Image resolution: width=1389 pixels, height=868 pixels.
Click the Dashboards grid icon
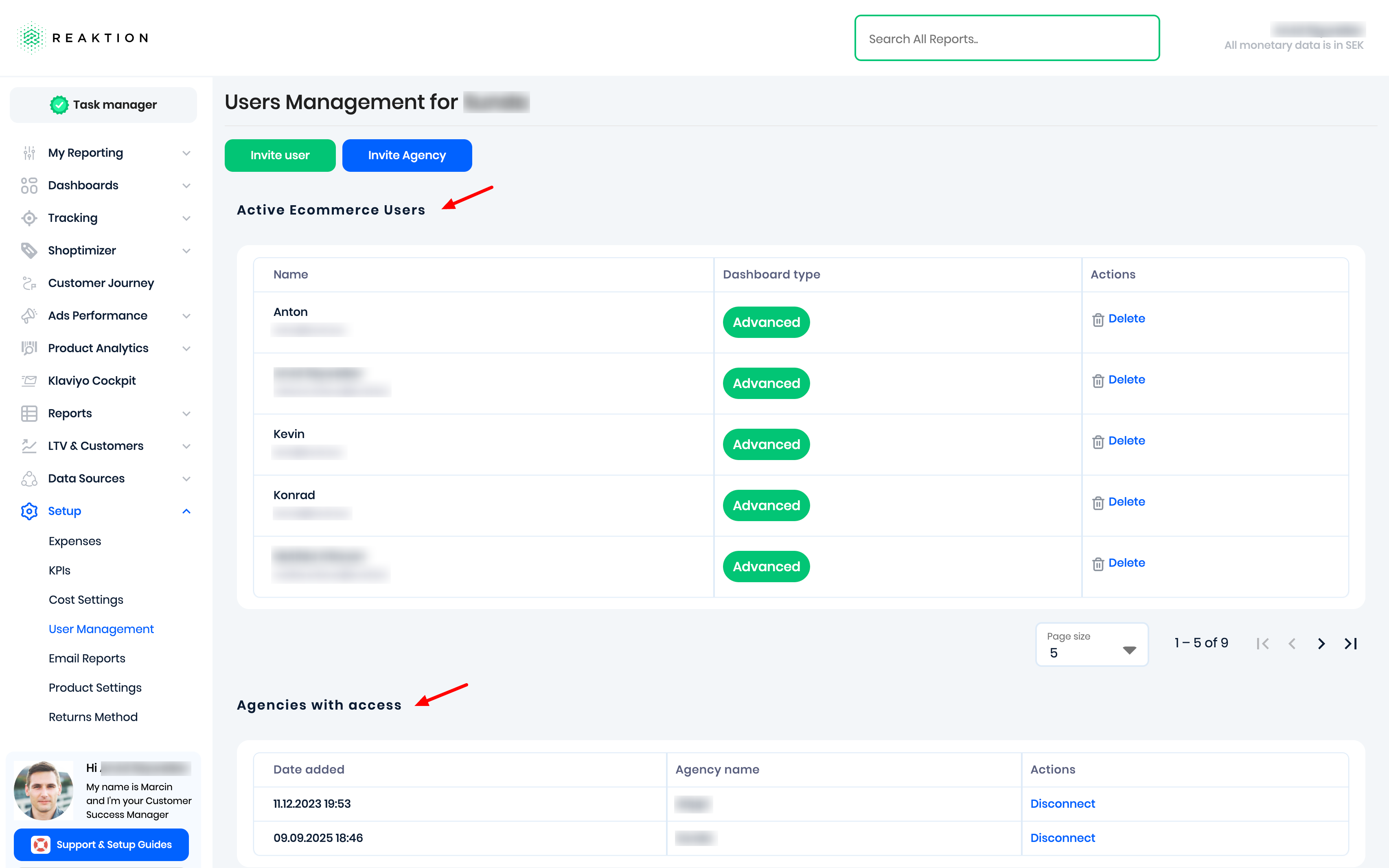[28, 185]
